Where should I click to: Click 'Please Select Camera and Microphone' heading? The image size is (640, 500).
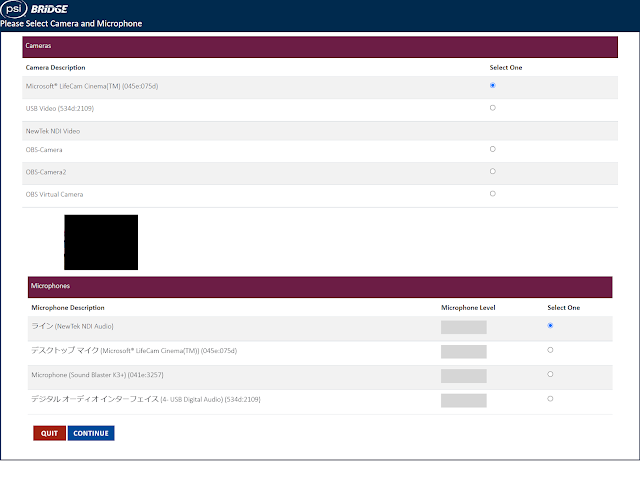[x=71, y=24]
